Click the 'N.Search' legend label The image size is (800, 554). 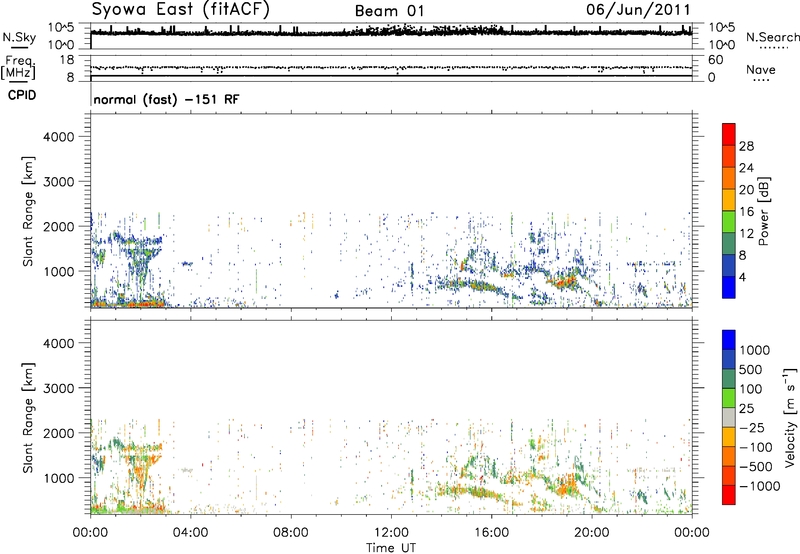[x=772, y=37]
